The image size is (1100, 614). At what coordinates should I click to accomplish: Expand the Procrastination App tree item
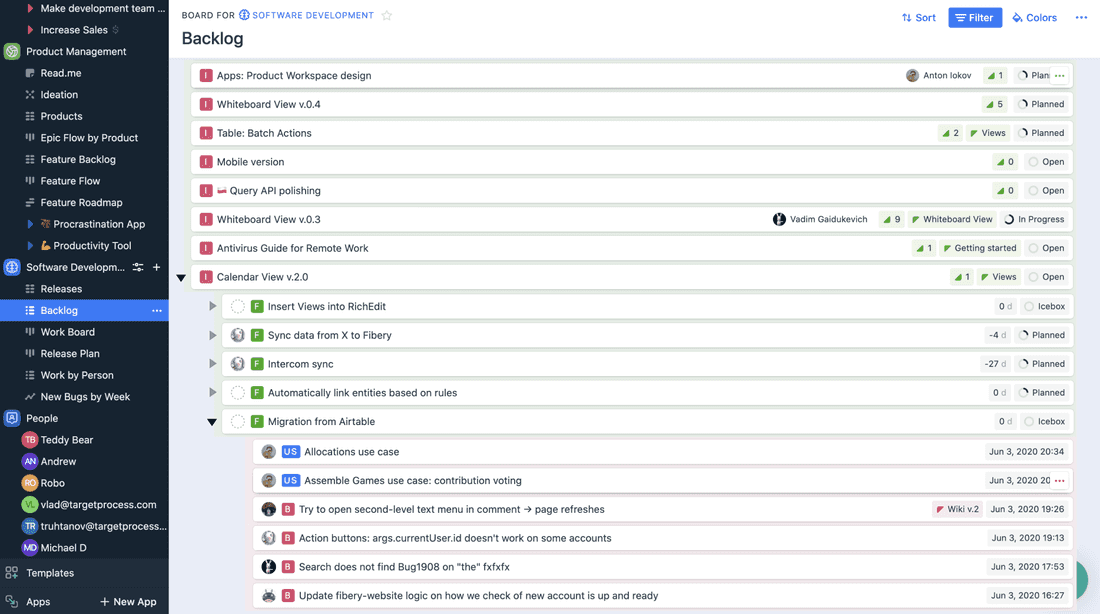(x=30, y=224)
